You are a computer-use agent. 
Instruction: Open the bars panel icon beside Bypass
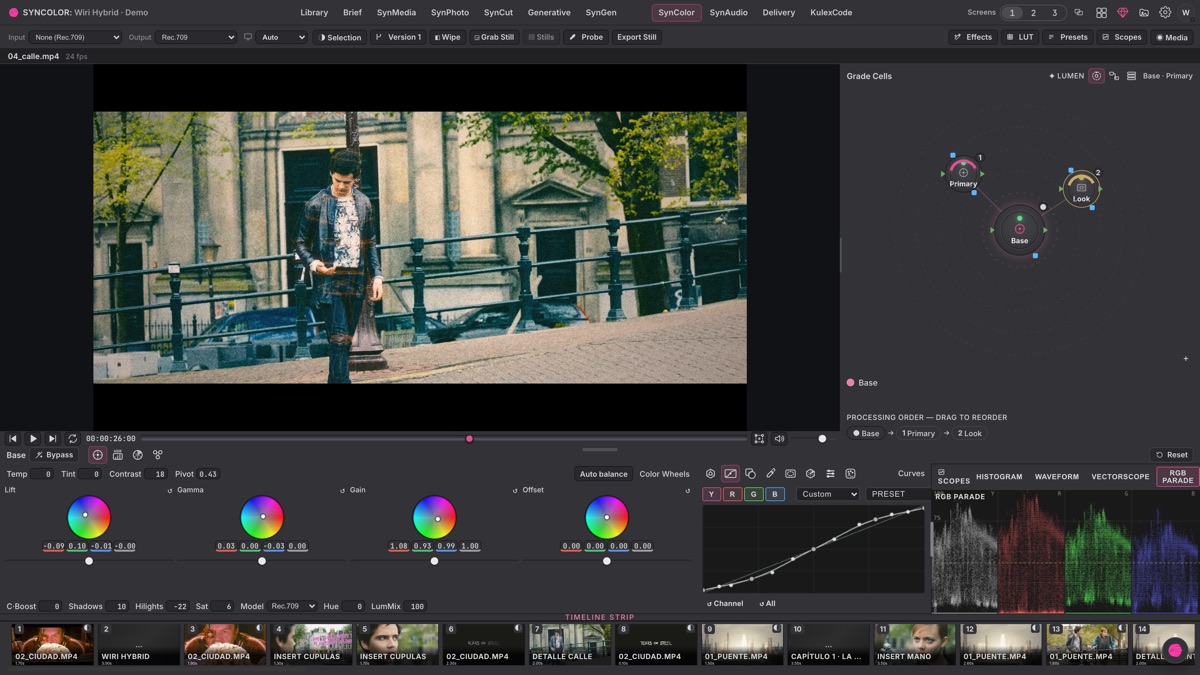[117, 455]
